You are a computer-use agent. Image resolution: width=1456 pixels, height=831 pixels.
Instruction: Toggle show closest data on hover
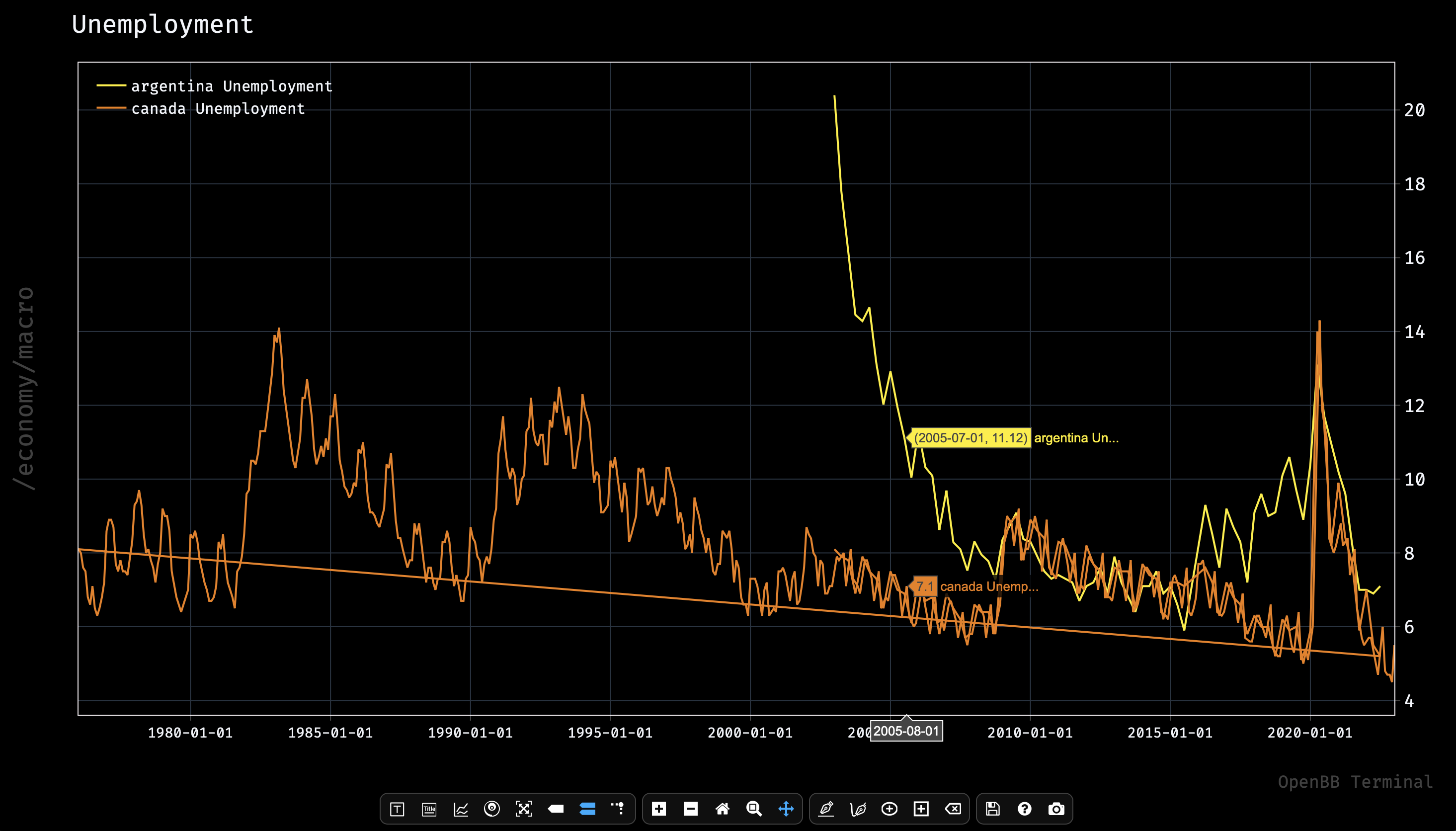coord(556,809)
